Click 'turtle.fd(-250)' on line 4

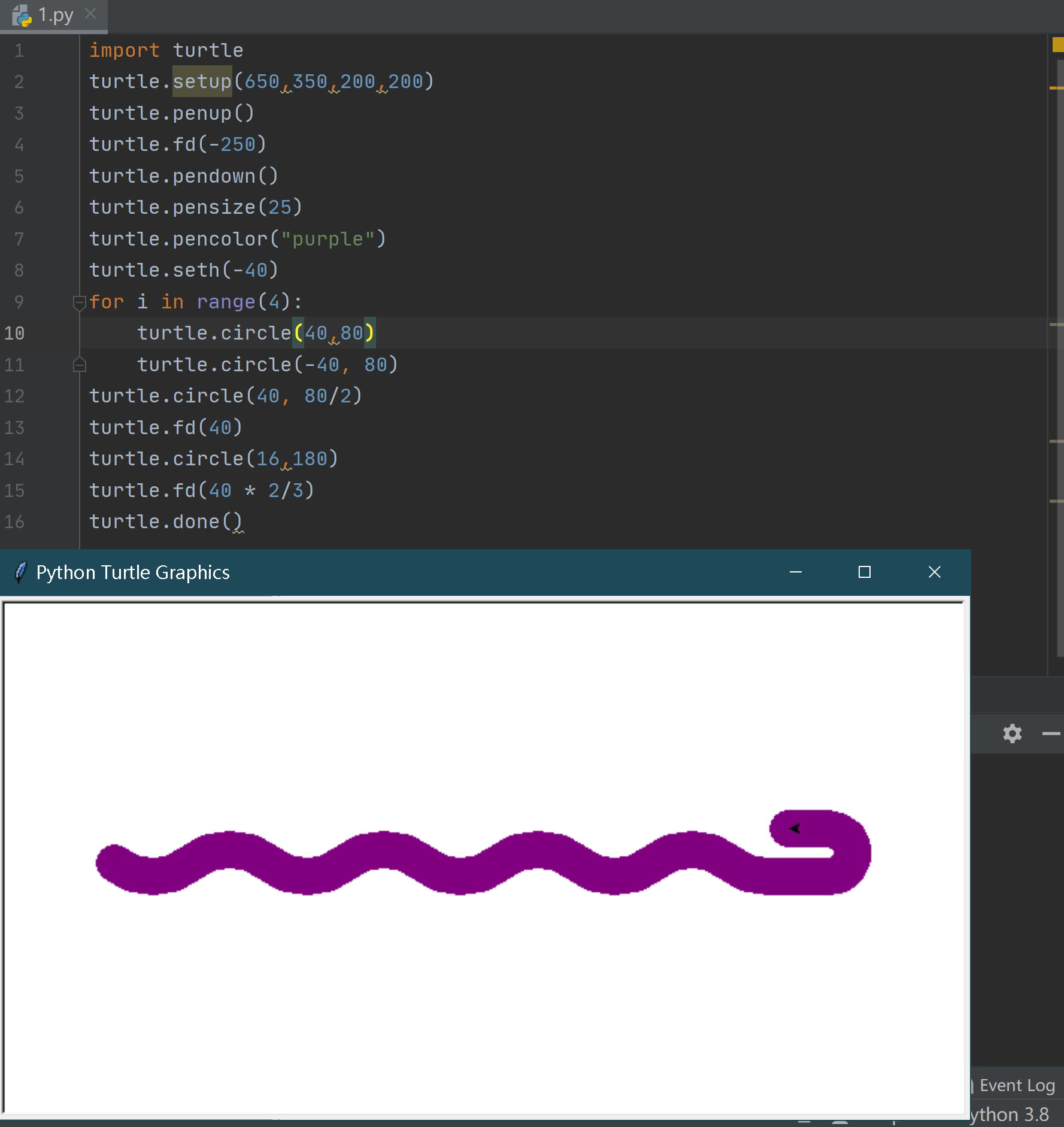(x=178, y=144)
